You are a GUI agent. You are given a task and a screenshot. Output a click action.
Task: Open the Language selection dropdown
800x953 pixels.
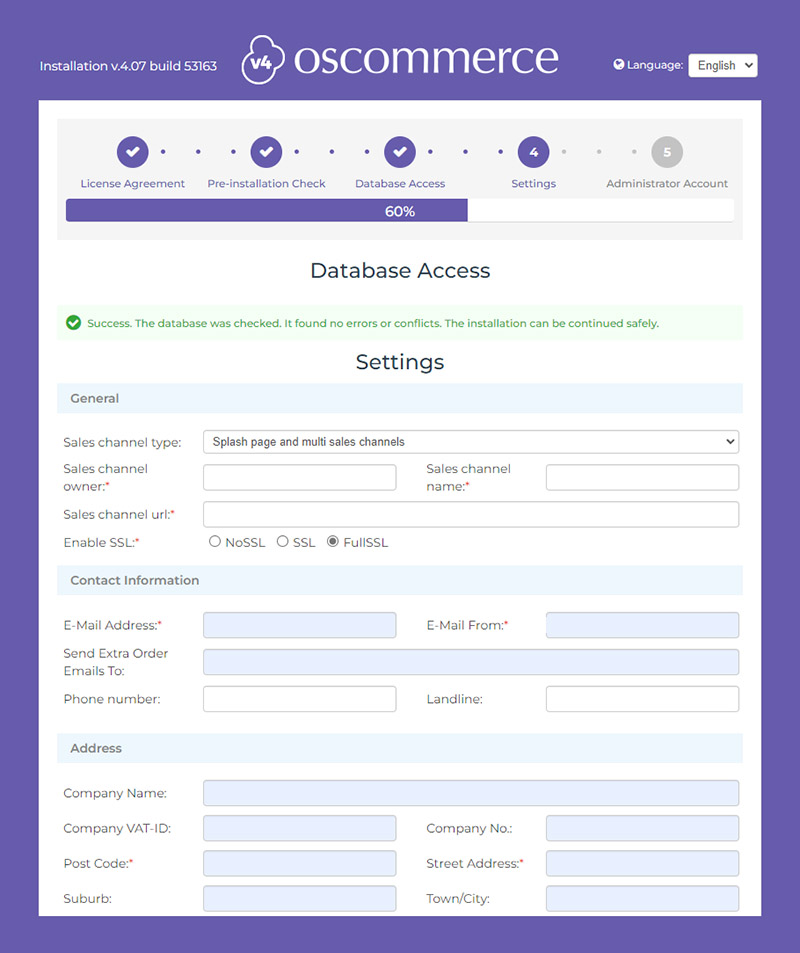723,65
